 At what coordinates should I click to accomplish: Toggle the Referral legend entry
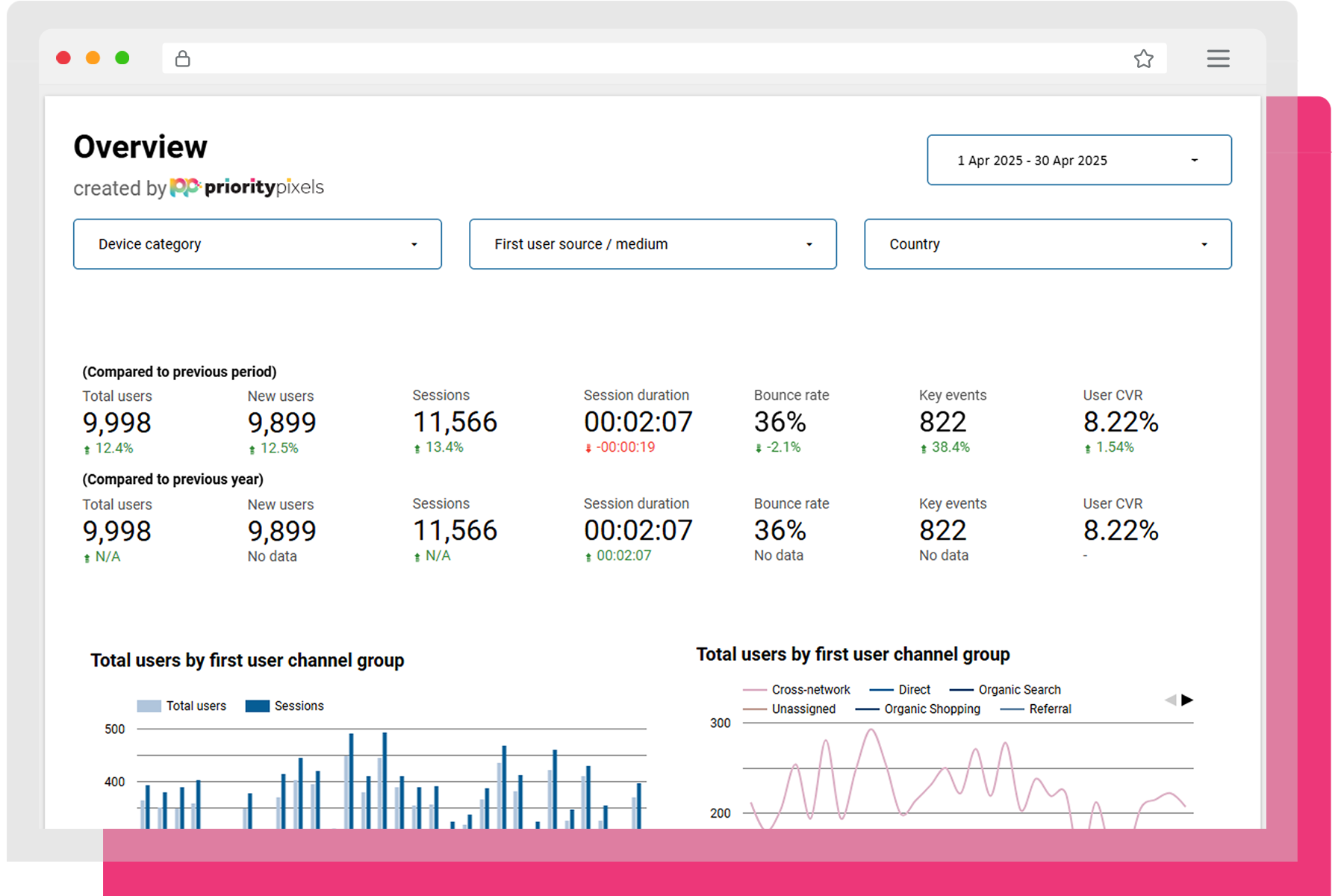coord(1049,709)
